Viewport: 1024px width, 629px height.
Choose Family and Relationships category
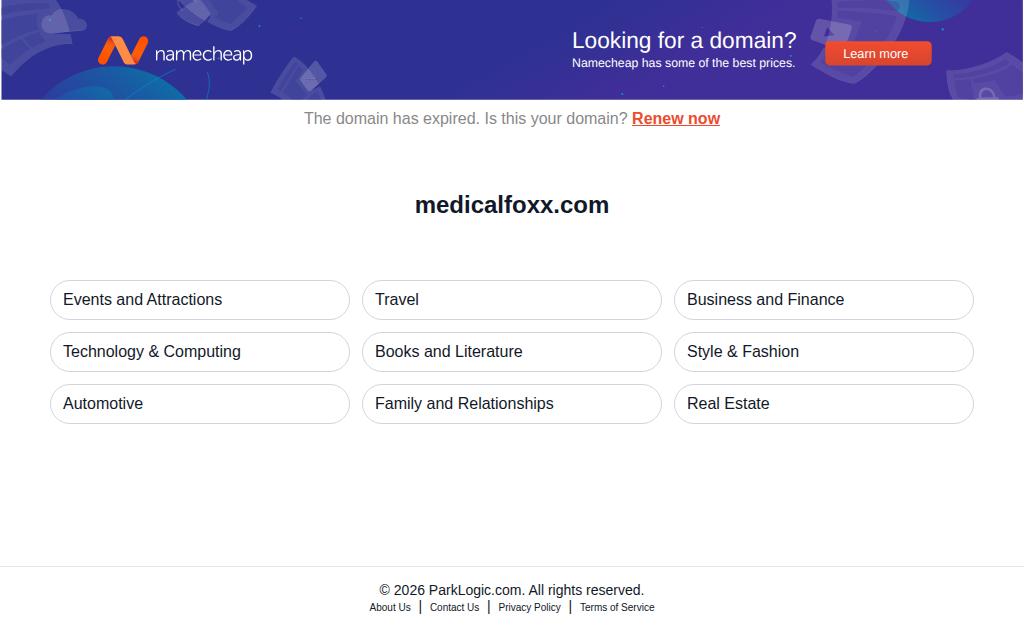point(512,404)
